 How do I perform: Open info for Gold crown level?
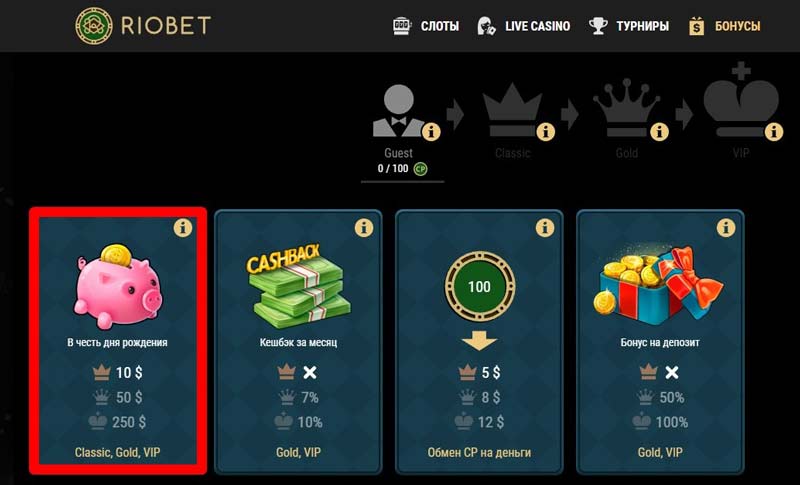[x=659, y=132]
